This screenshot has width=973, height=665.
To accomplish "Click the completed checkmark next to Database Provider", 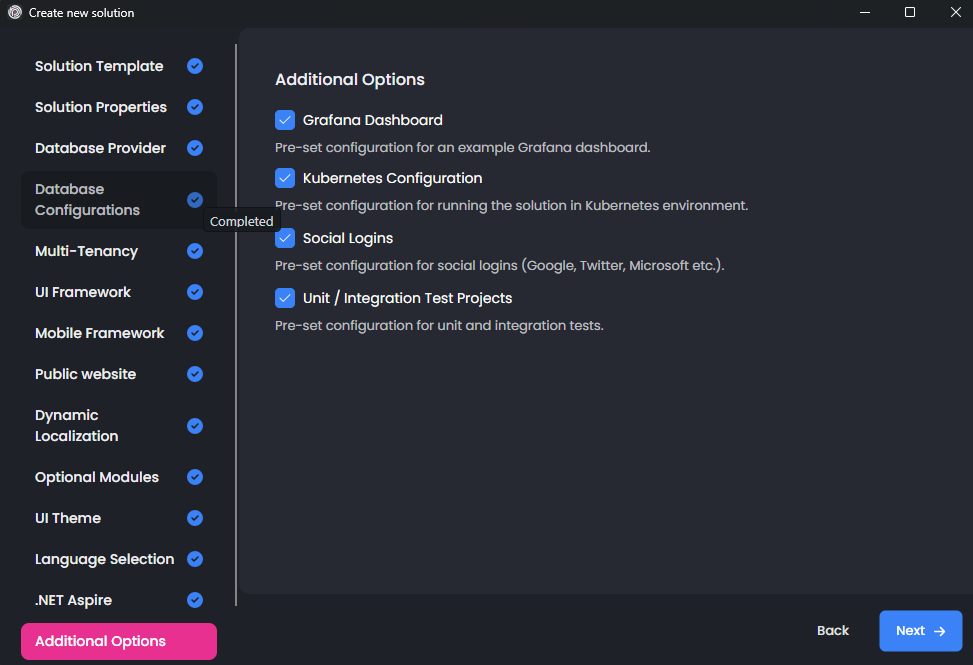I will pyautogui.click(x=195, y=148).
